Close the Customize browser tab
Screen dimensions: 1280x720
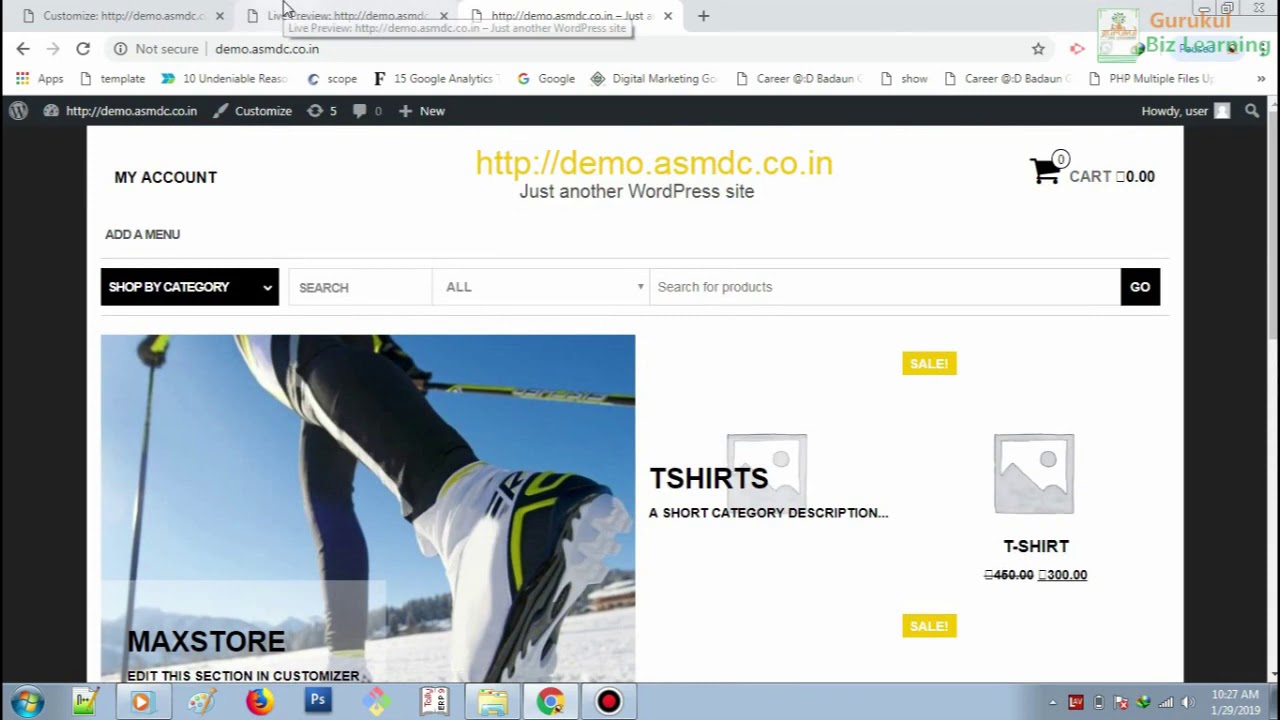220,16
